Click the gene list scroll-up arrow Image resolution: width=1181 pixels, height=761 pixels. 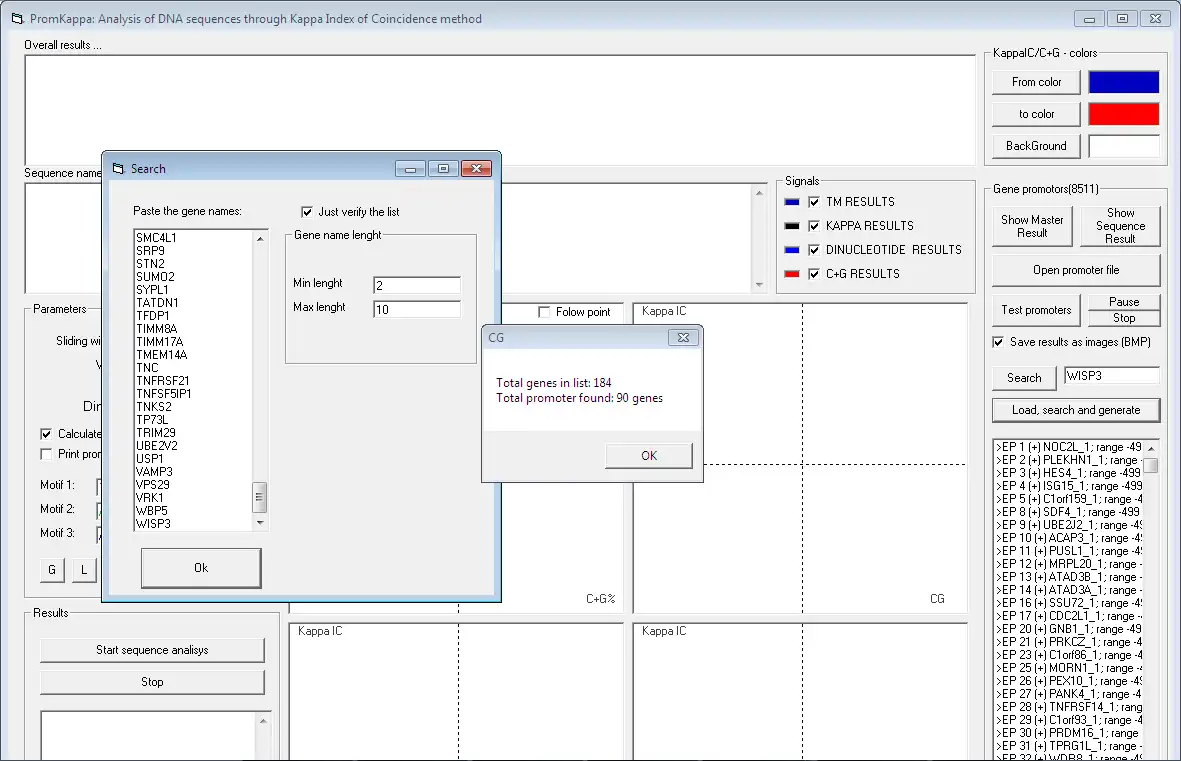260,238
